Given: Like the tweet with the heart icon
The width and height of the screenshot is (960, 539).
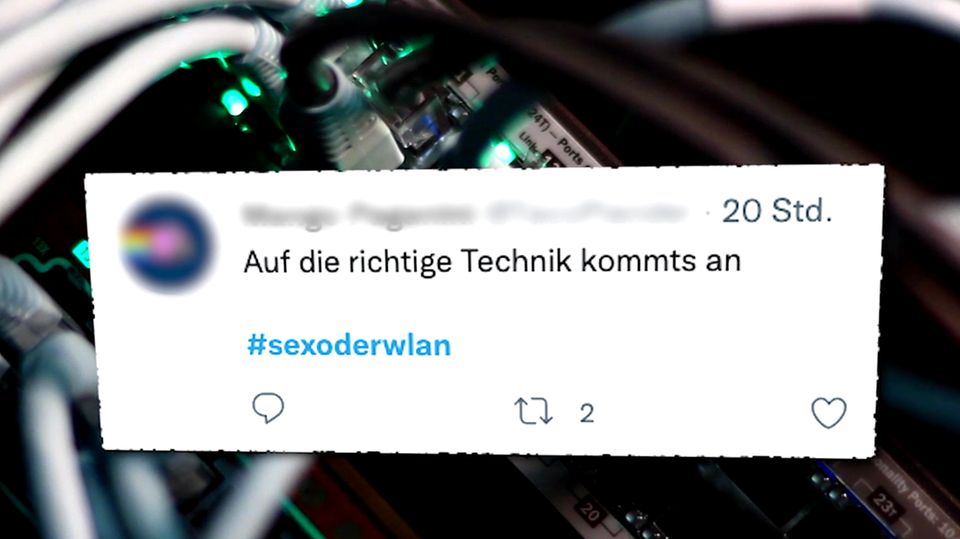Looking at the screenshot, I should point(829,412).
